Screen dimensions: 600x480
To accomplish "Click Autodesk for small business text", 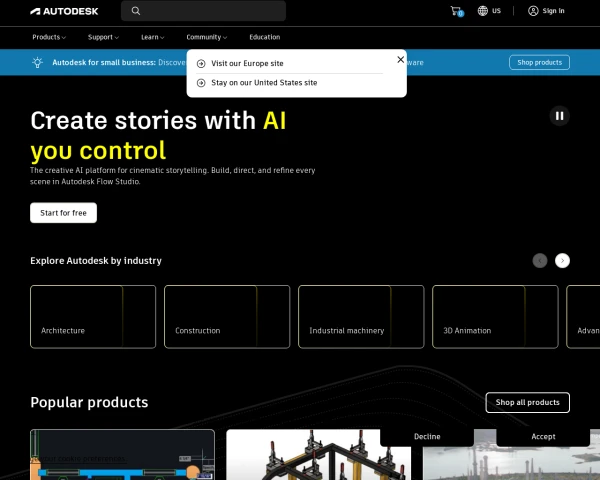I will click(104, 62).
